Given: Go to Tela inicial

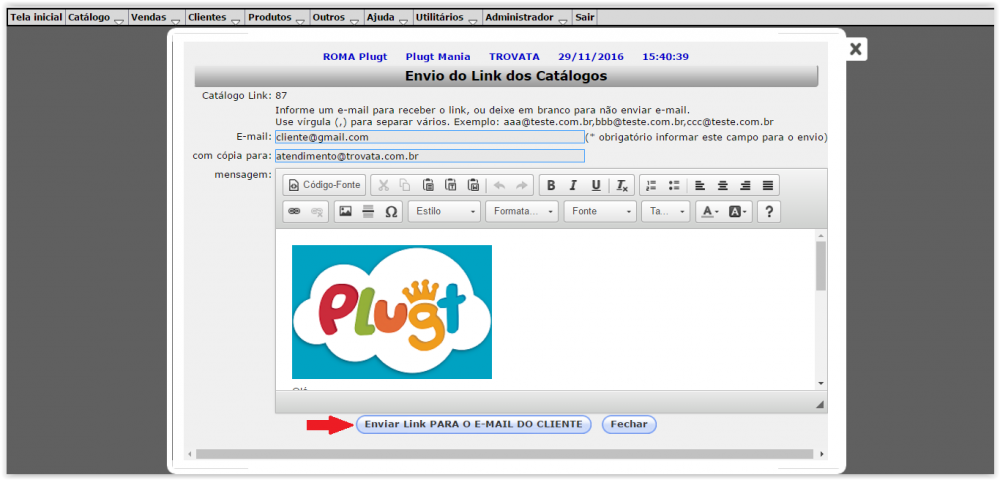Looking at the screenshot, I should 36,18.
